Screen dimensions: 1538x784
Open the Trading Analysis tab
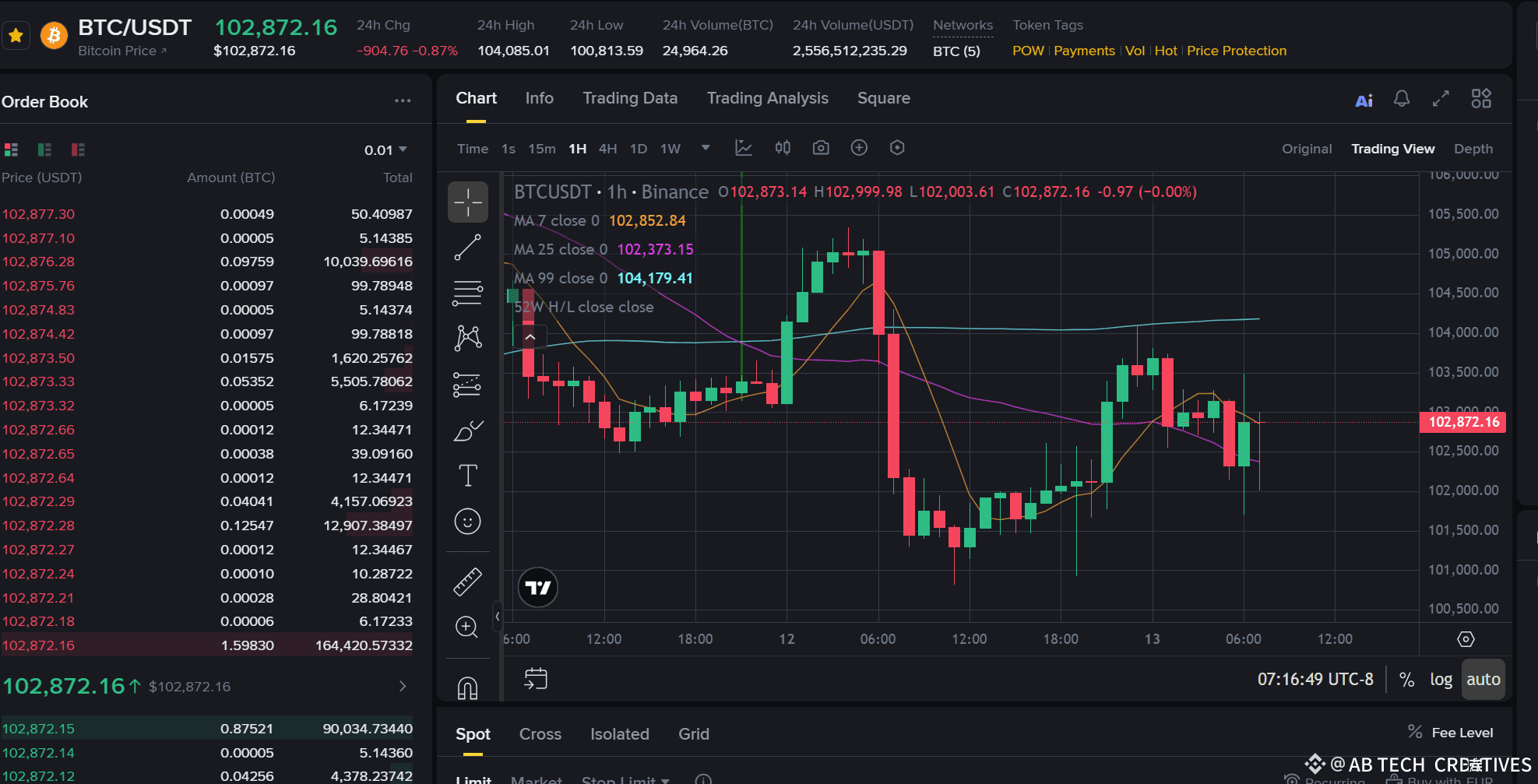[x=767, y=98]
